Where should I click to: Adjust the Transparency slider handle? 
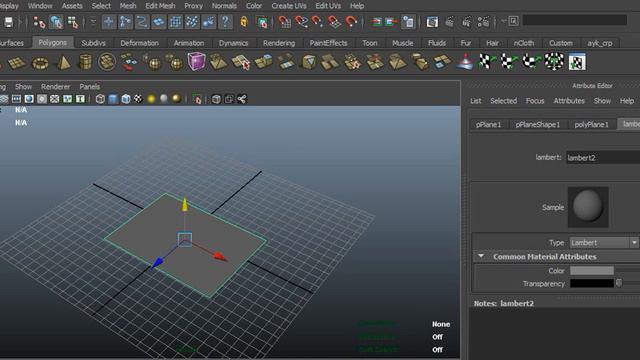pos(619,283)
